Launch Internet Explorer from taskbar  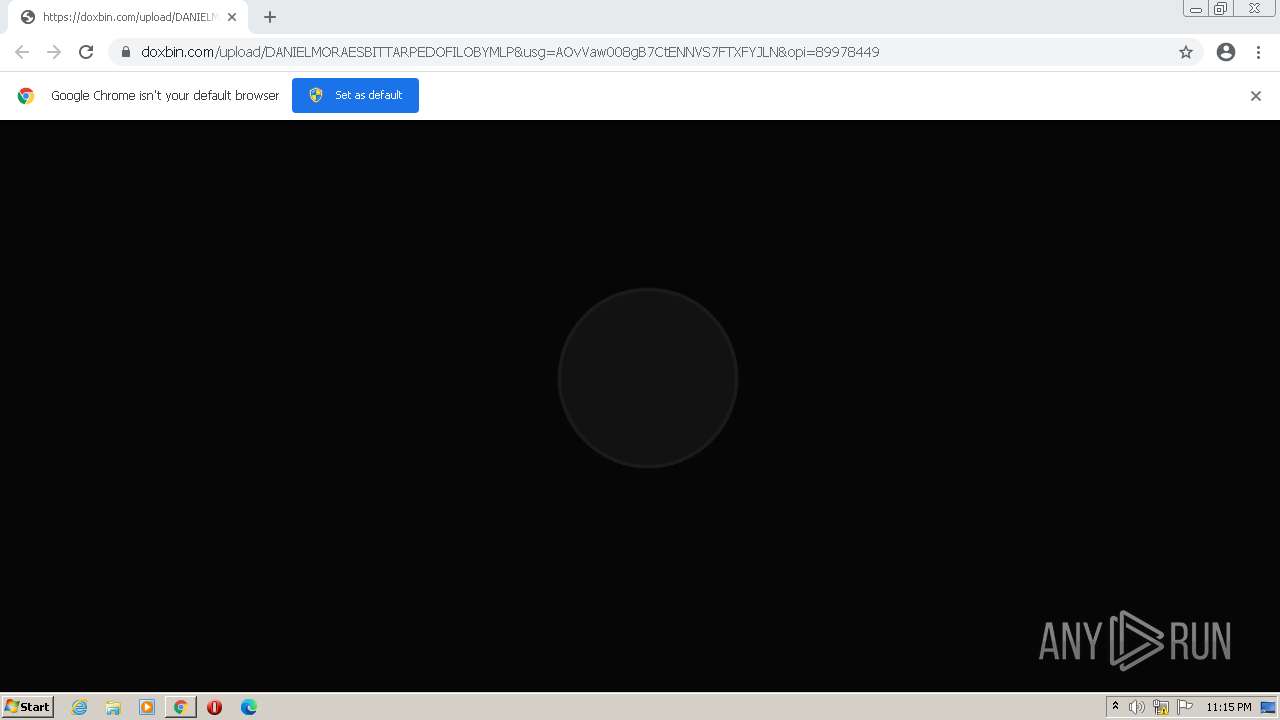(x=79, y=707)
